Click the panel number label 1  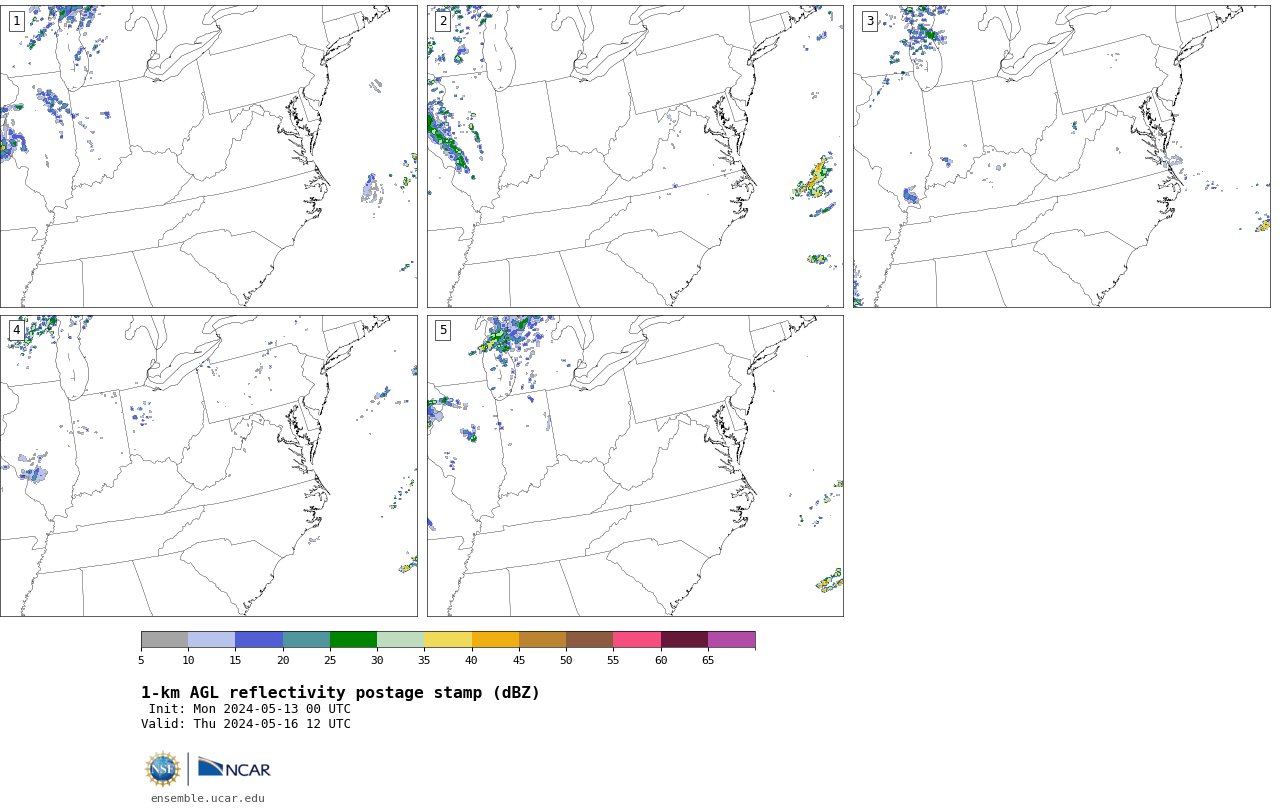pyautogui.click(x=16, y=21)
